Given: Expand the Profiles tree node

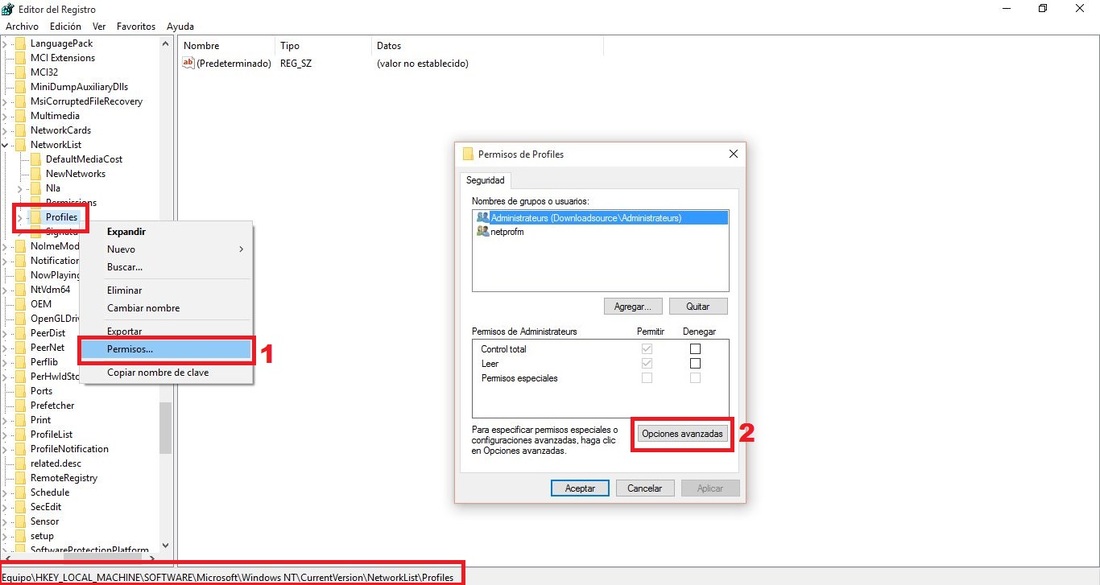Looking at the screenshot, I should 20,217.
